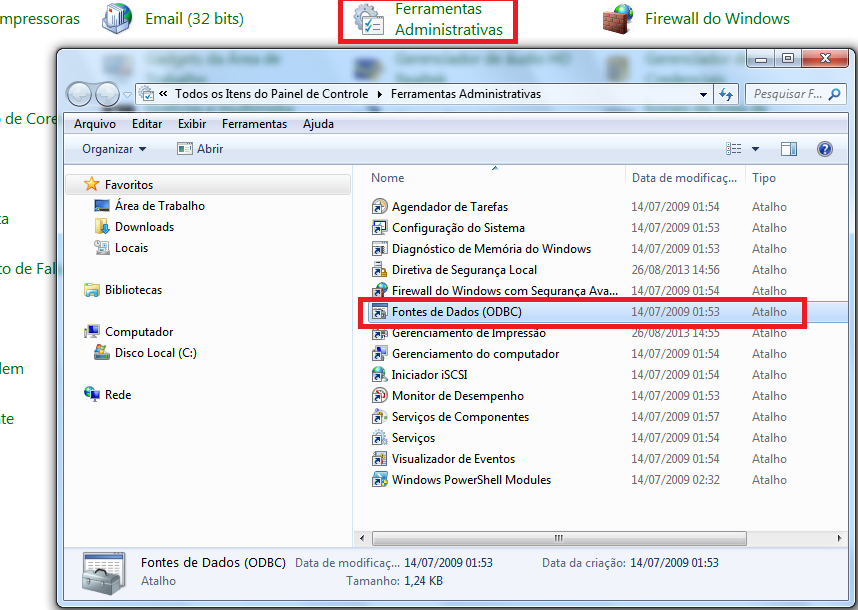The image size is (858, 610).
Task: Click the scrollbar right arrow
Action: pos(839,538)
